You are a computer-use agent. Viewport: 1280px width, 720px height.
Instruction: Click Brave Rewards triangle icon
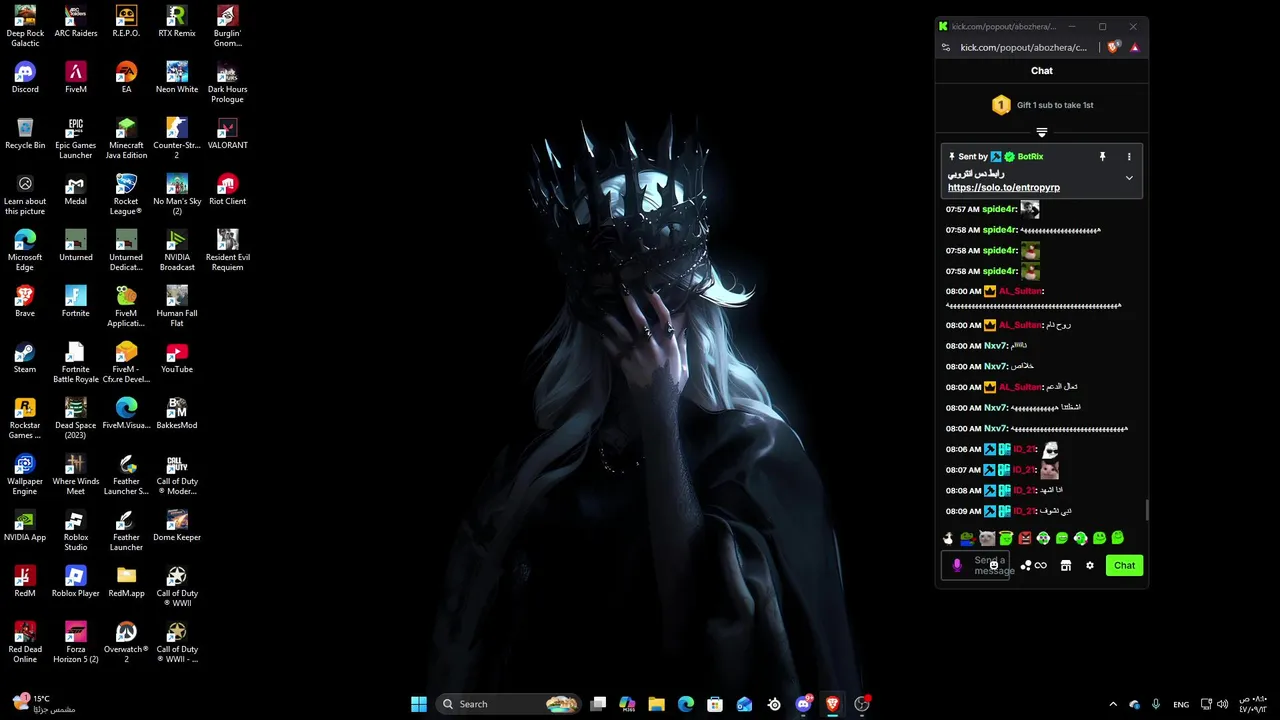[1135, 47]
